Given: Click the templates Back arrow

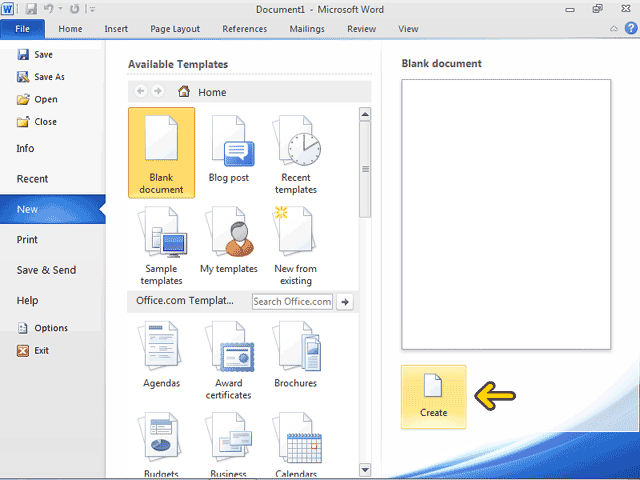Looking at the screenshot, I should pyautogui.click(x=141, y=91).
